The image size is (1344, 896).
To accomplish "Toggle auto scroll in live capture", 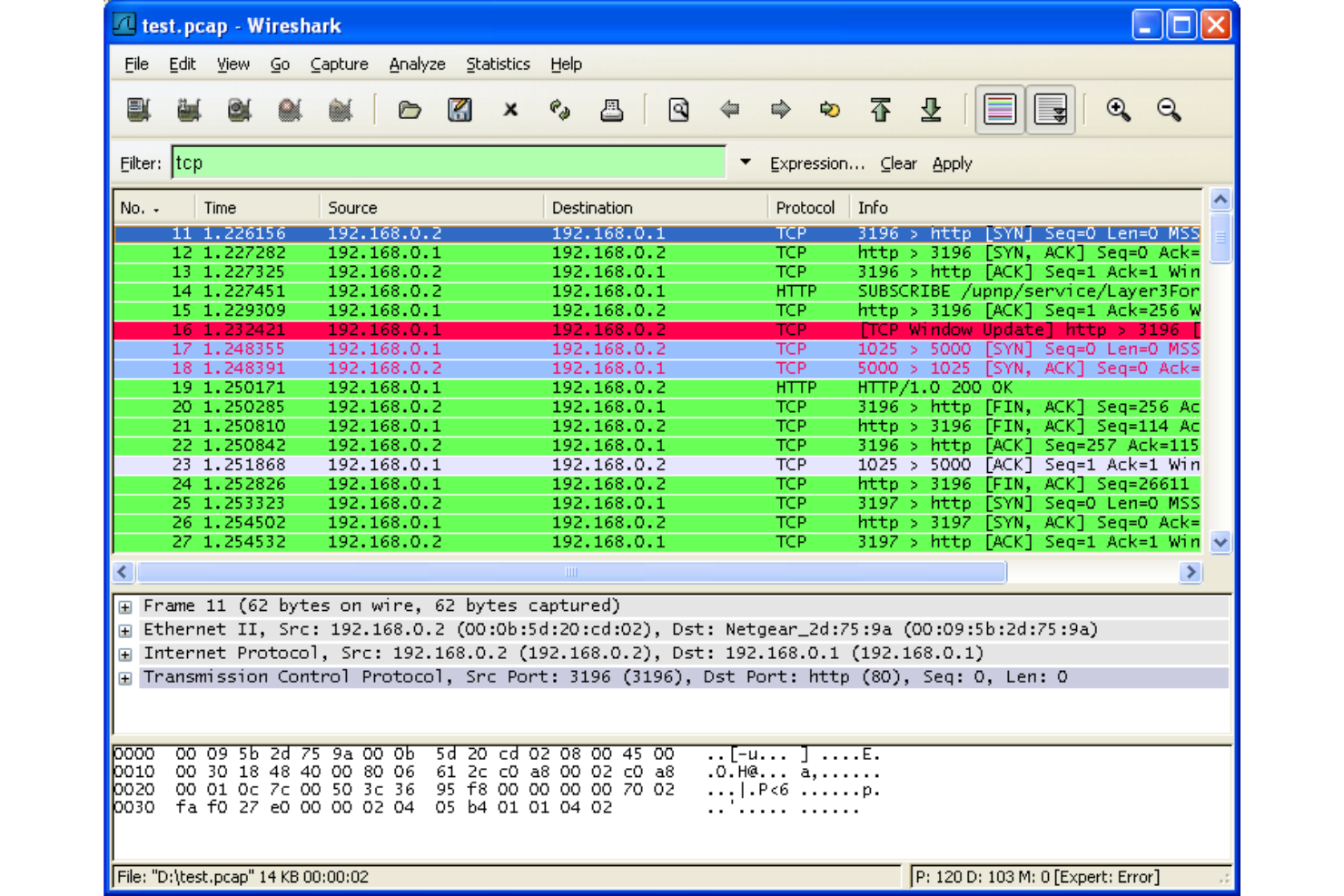I will (1051, 109).
